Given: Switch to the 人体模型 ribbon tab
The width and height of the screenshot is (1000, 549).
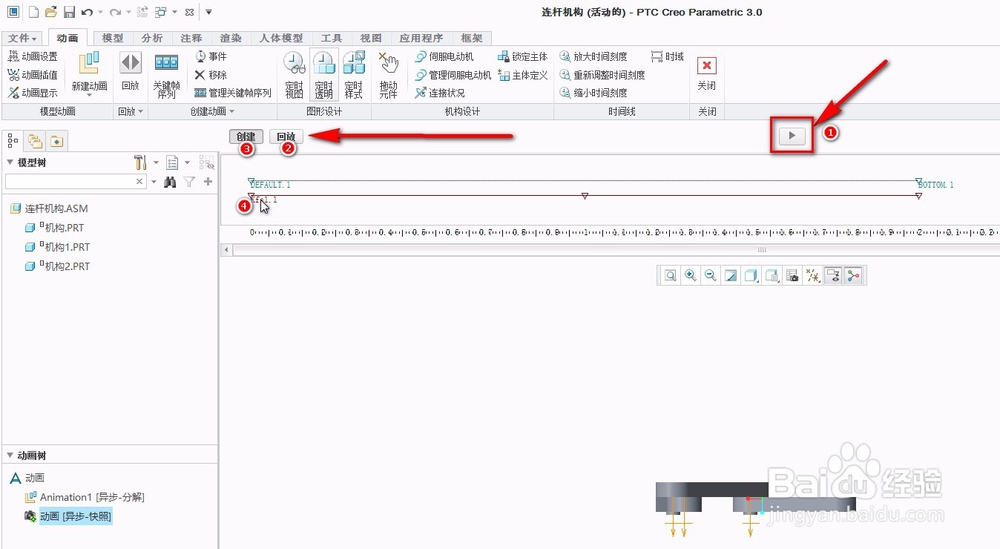Looking at the screenshot, I should coord(281,38).
